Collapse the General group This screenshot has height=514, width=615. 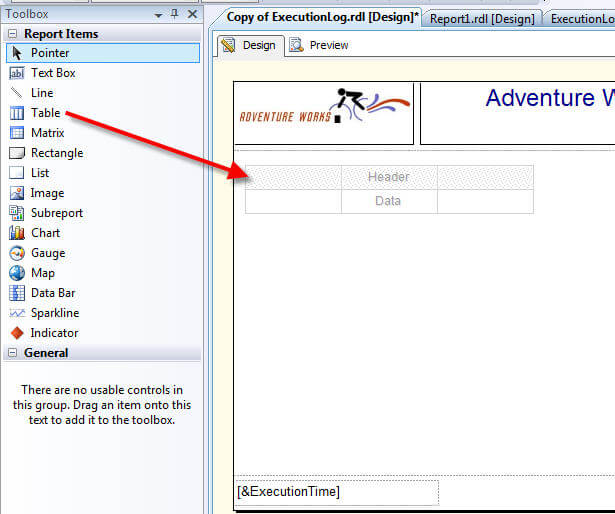pyautogui.click(x=13, y=353)
